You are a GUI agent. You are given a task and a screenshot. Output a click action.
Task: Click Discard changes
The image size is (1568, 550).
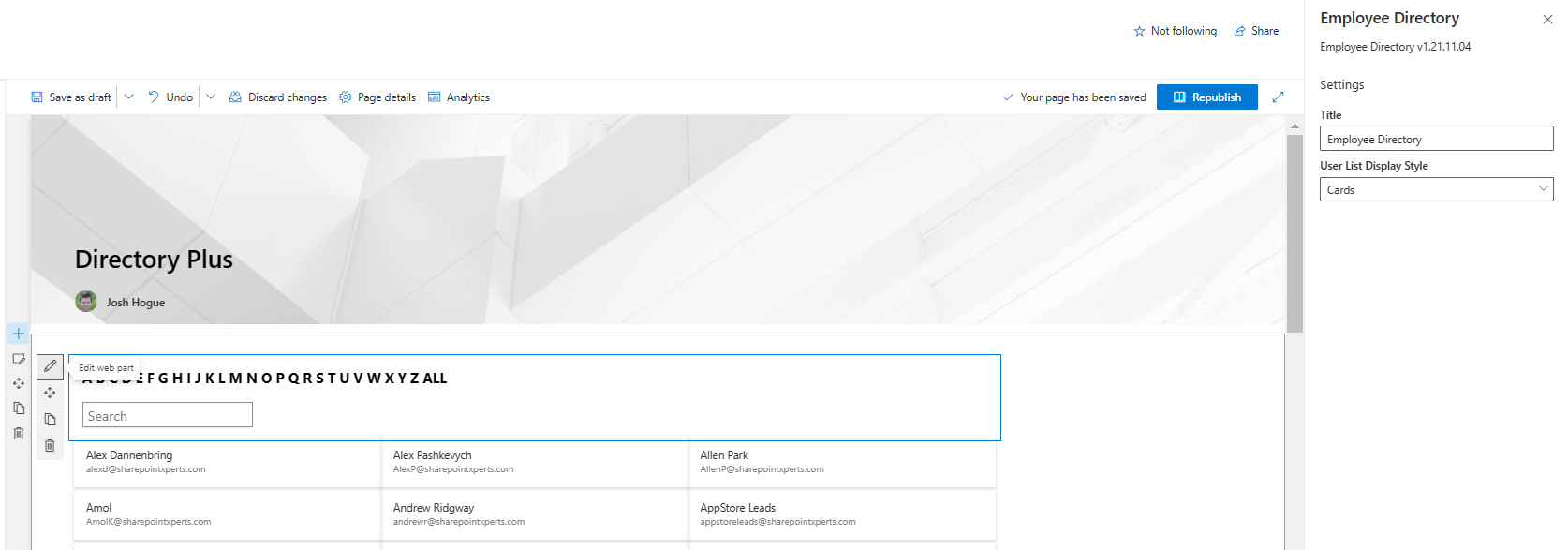(x=278, y=97)
